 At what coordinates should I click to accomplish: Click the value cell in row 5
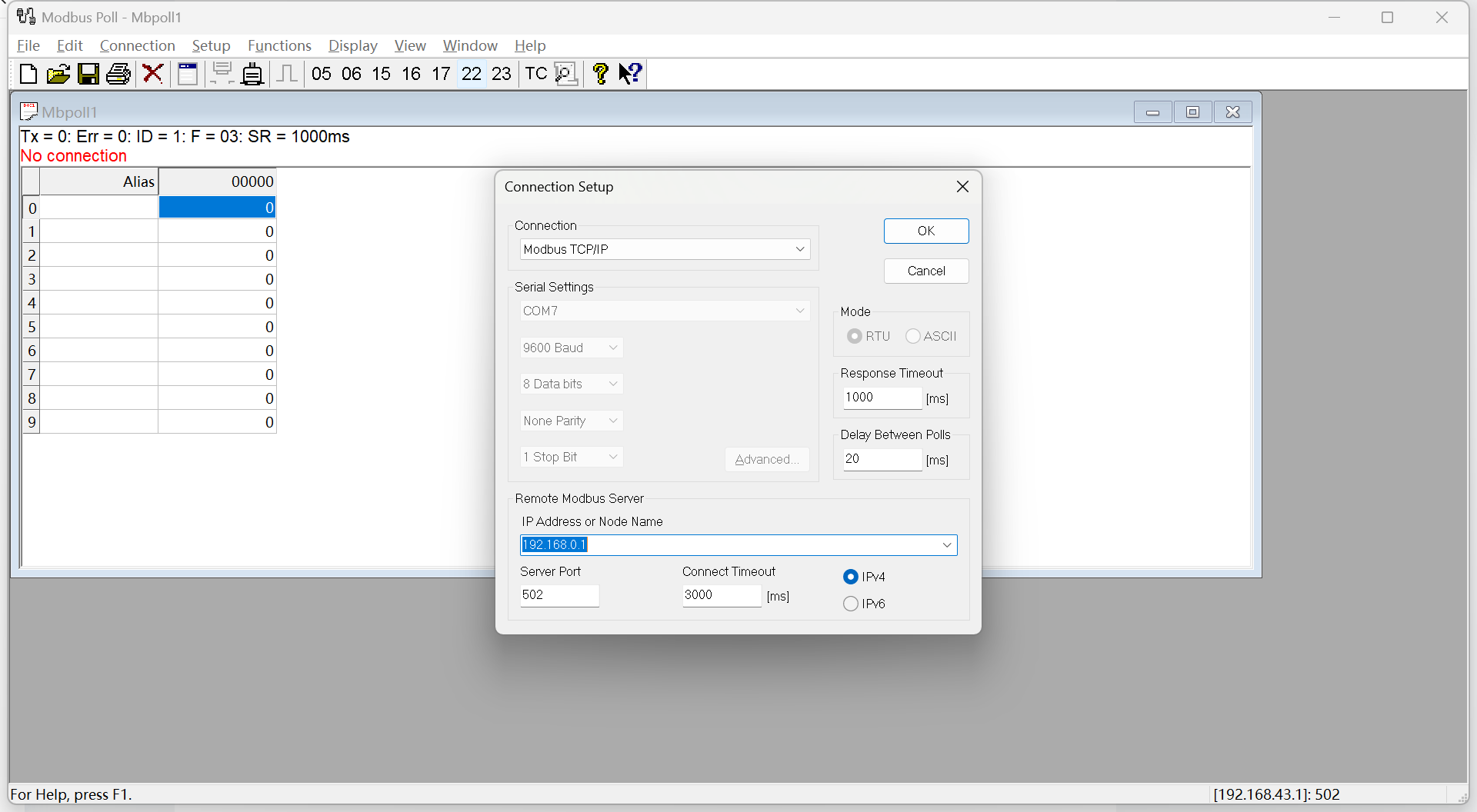217,327
